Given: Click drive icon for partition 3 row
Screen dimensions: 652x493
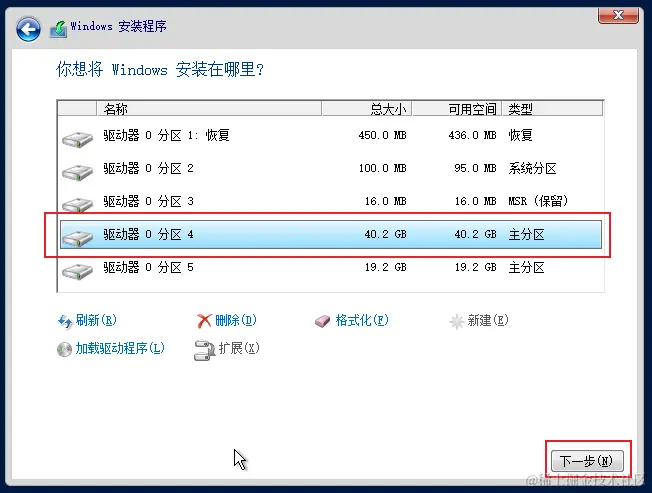Looking at the screenshot, I should [x=77, y=205].
